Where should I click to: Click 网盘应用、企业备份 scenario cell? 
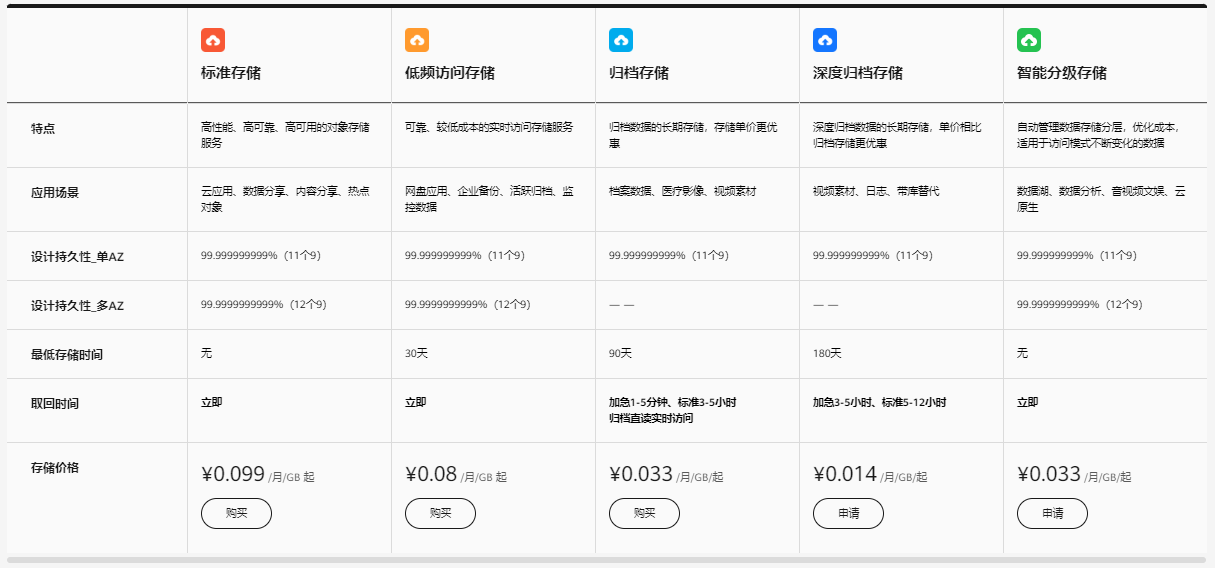point(489,199)
